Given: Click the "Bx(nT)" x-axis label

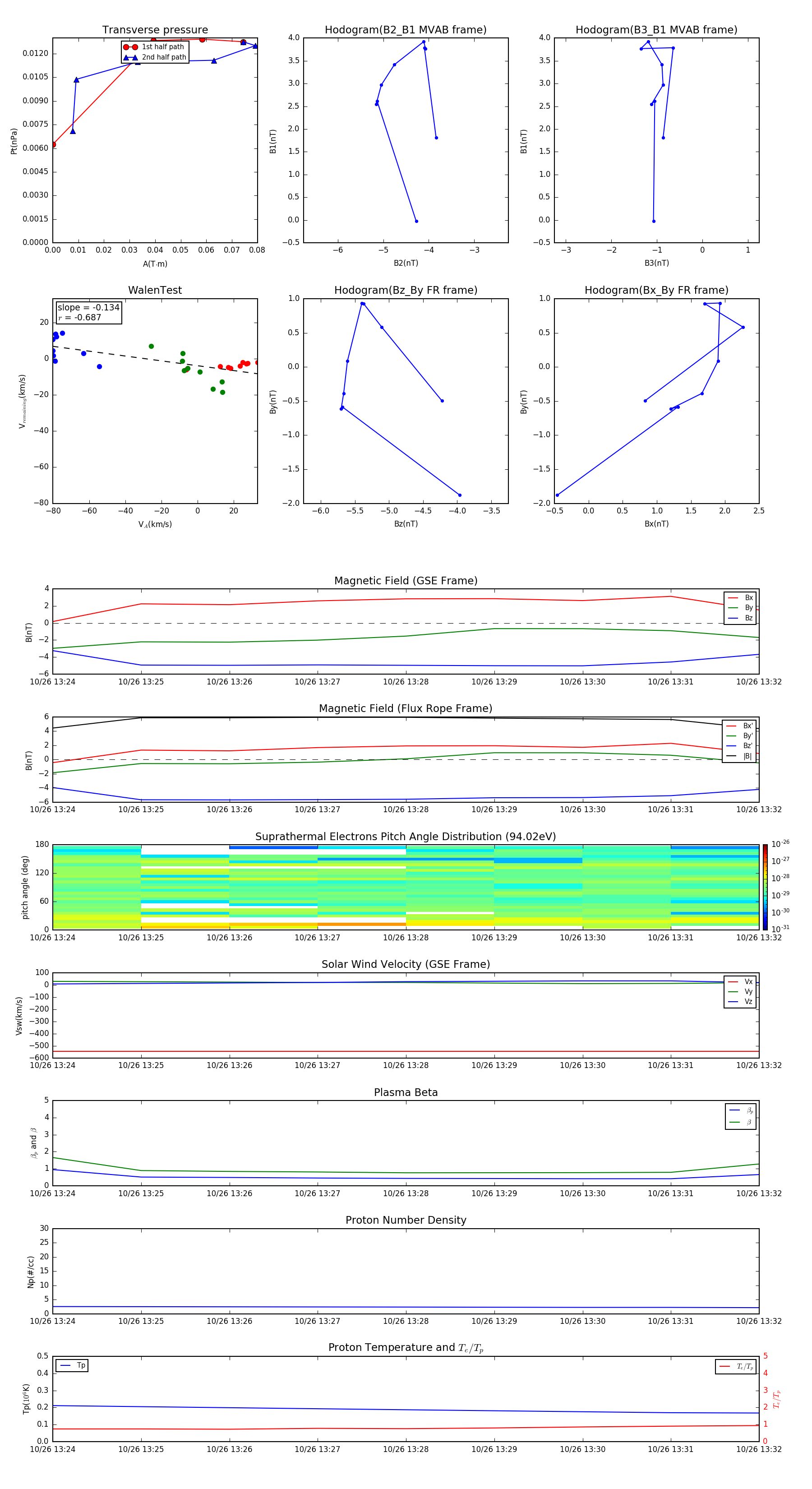Looking at the screenshot, I should (x=656, y=524).
